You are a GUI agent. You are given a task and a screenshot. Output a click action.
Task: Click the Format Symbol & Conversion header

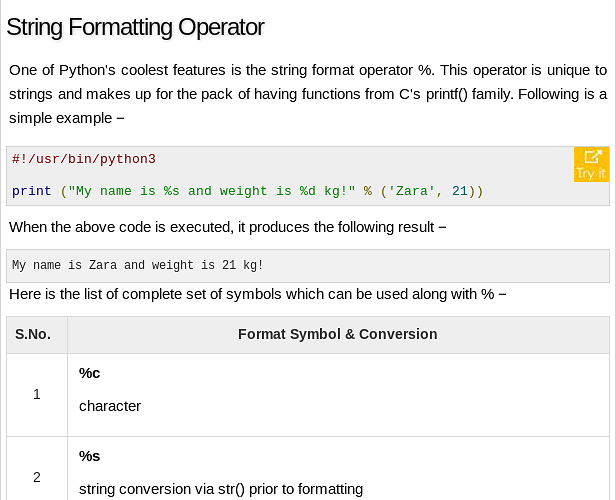pyautogui.click(x=337, y=334)
